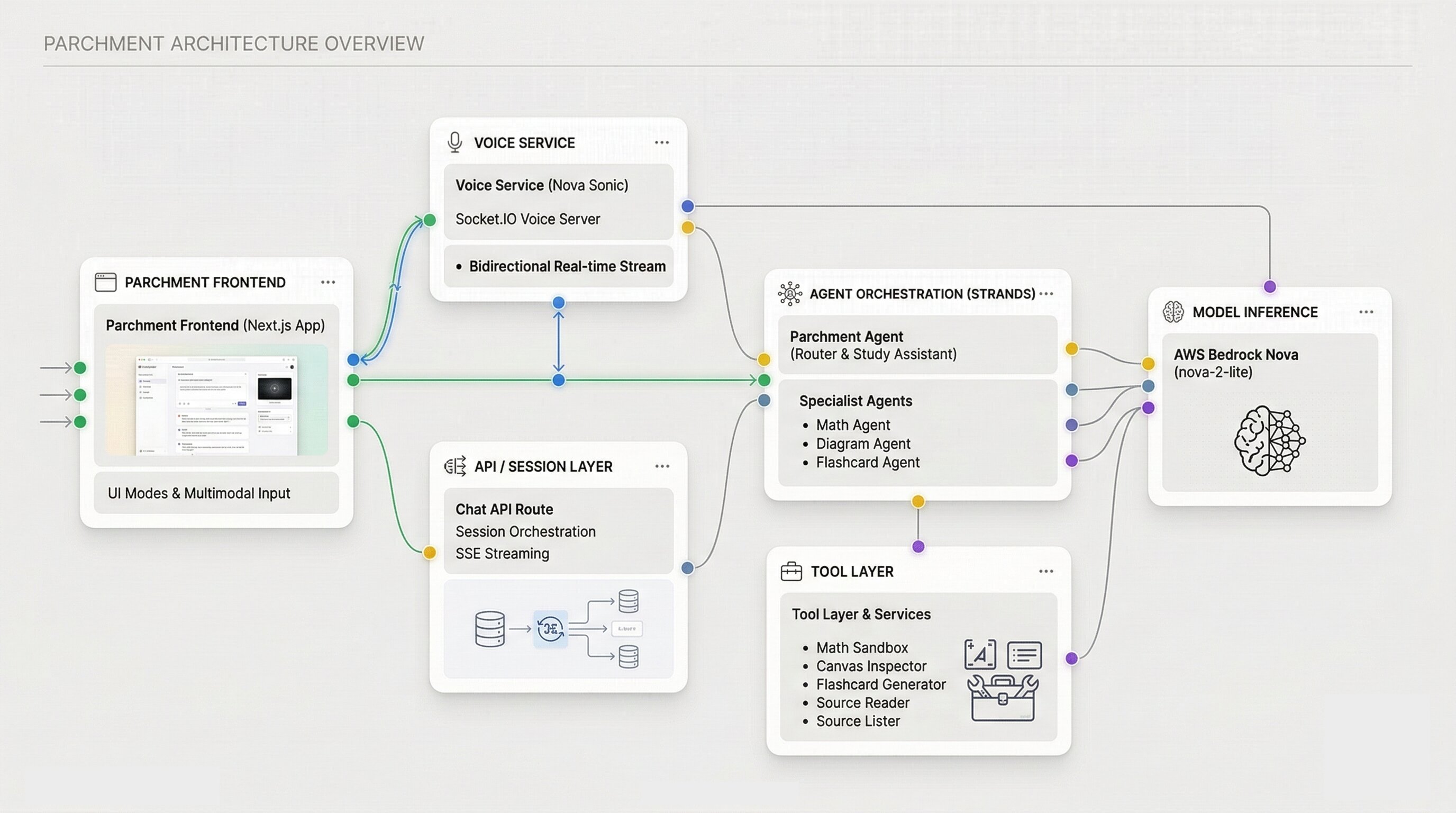The image size is (1456, 813).
Task: Click the wrench toolbox illustration in Tool Layer
Action: point(1003,698)
